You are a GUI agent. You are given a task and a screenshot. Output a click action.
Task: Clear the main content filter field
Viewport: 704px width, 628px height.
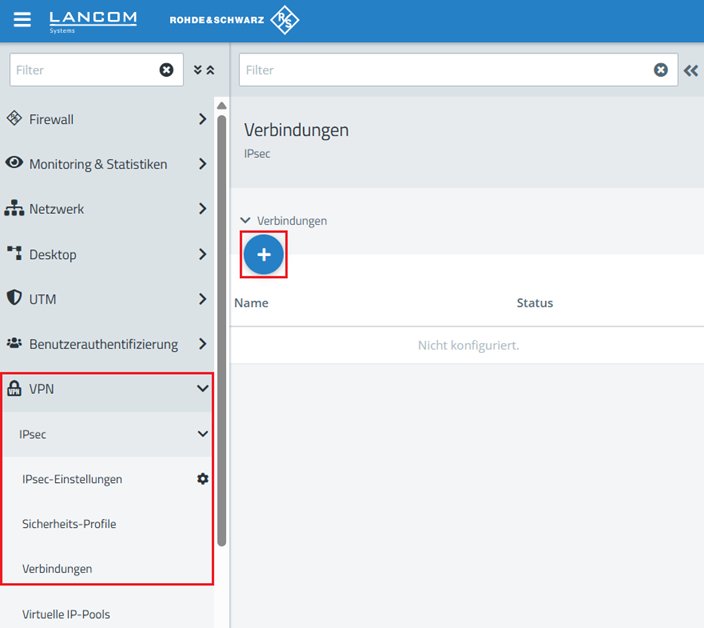tap(661, 70)
